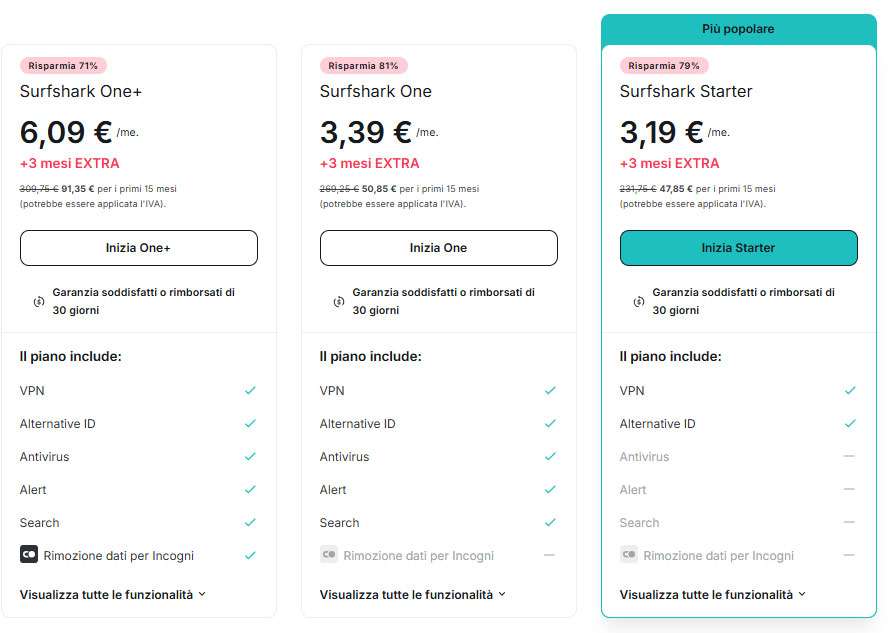Click Antivirus dash in Surfshark Starter plan

tap(849, 456)
